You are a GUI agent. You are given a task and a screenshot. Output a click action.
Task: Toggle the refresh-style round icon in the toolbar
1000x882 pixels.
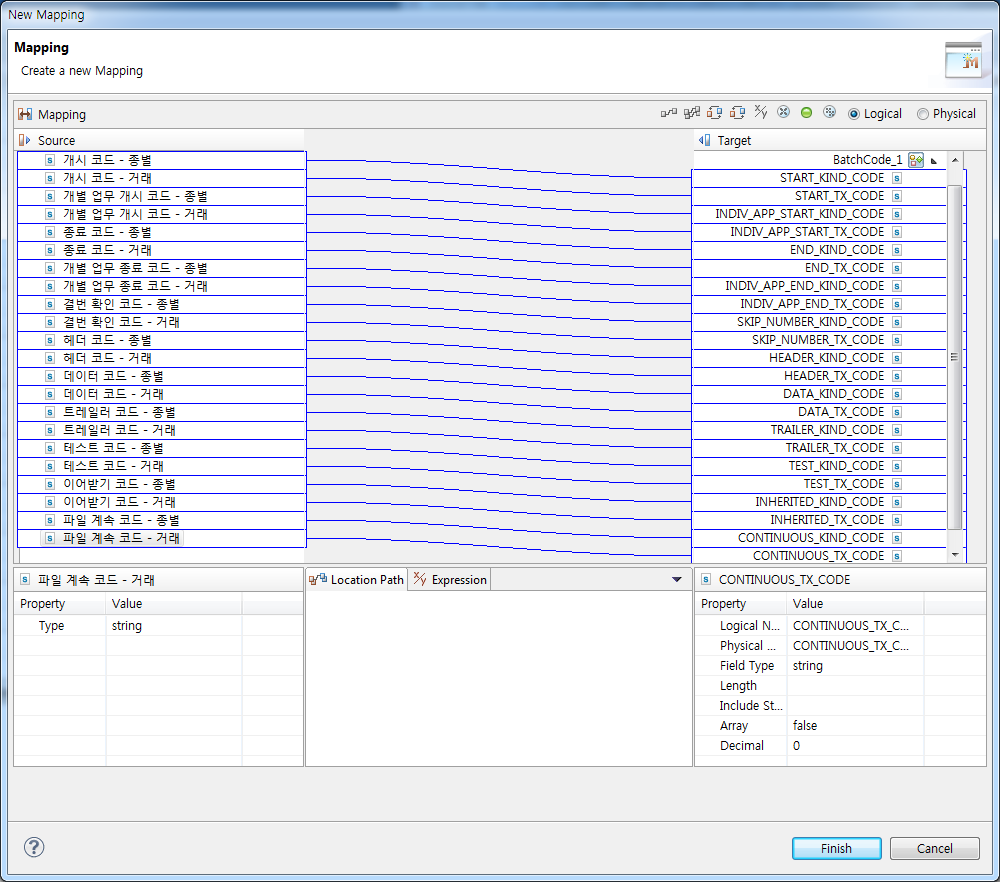point(829,113)
